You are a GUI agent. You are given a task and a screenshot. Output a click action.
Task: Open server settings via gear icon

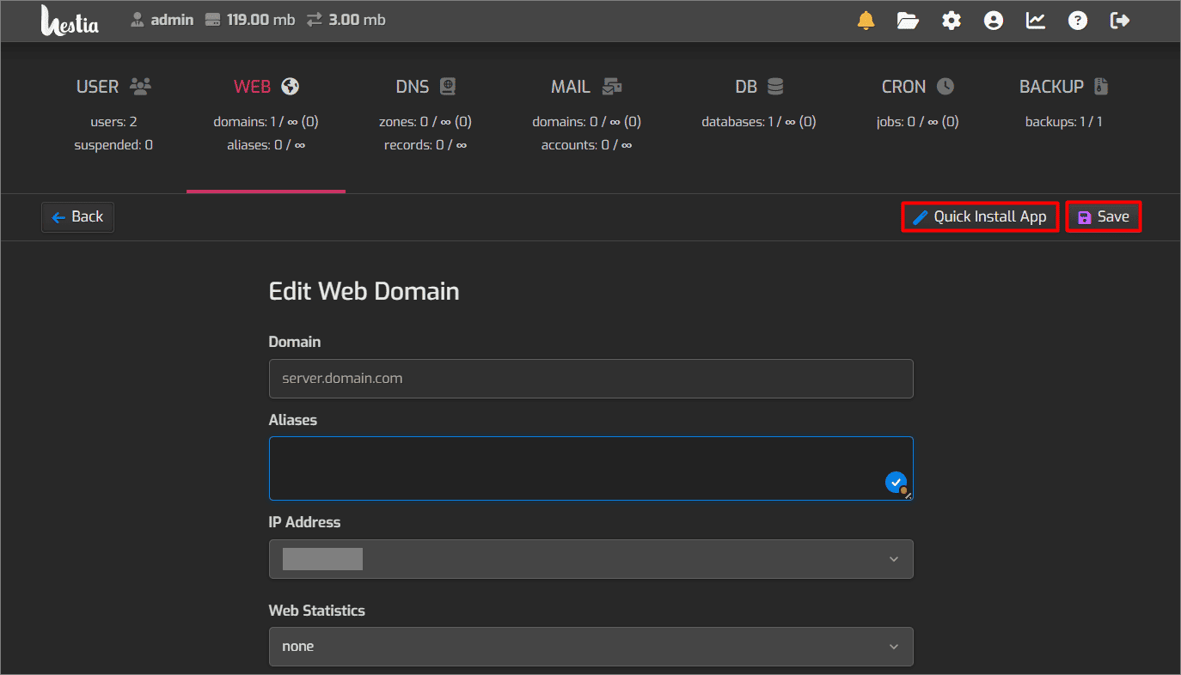tap(951, 19)
